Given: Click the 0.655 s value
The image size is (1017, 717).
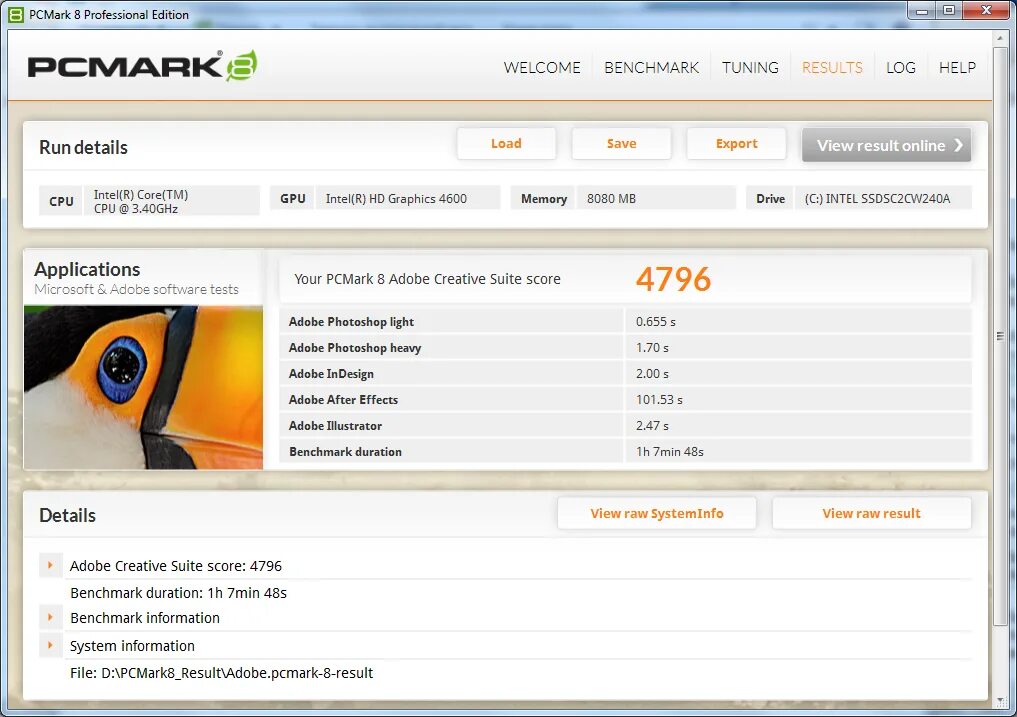Looking at the screenshot, I should click(656, 321).
